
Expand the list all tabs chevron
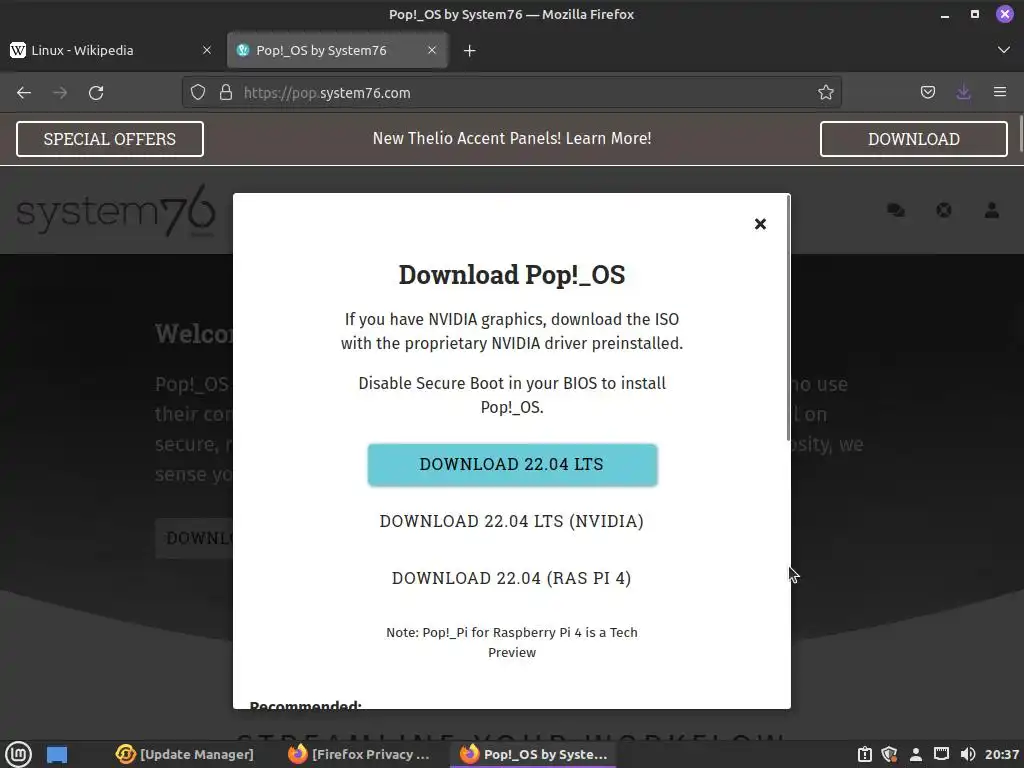[1004, 50]
